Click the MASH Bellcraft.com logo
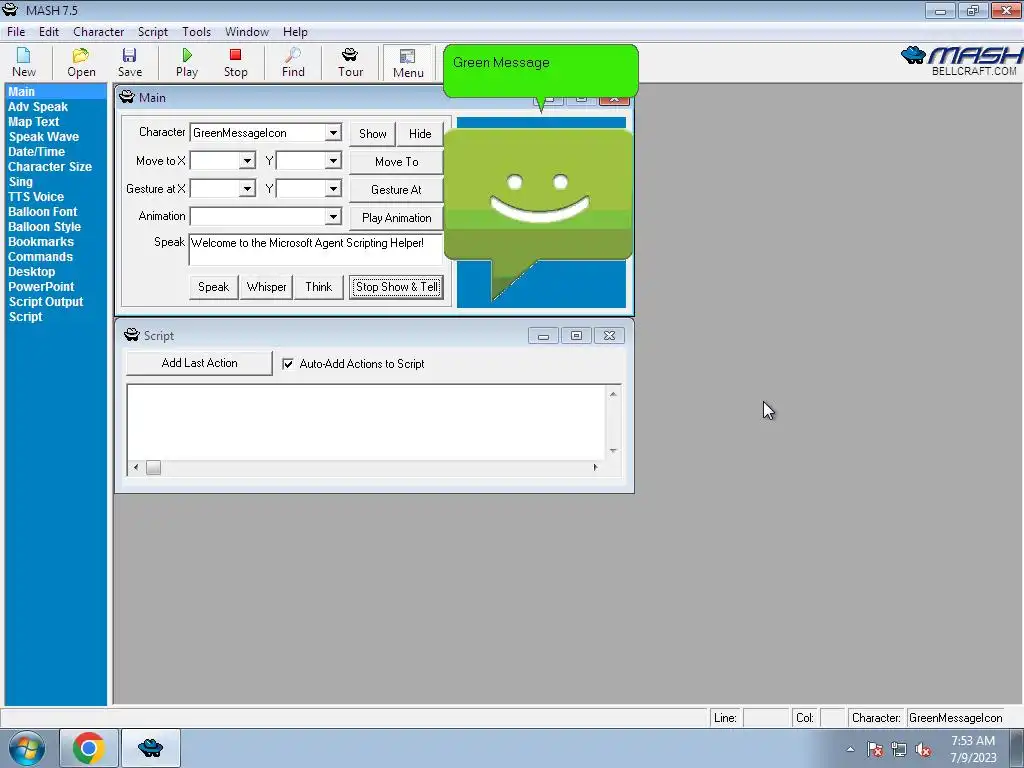This screenshot has height=768, width=1024. (961, 61)
